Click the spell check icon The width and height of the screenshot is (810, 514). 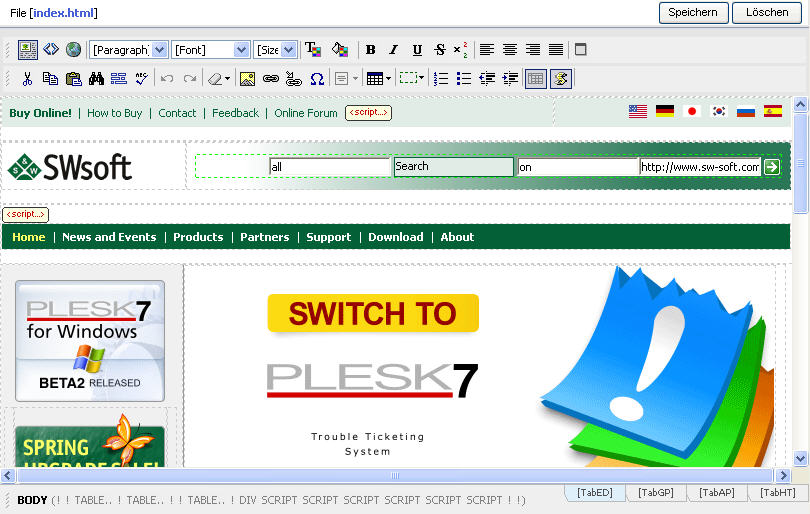point(142,79)
